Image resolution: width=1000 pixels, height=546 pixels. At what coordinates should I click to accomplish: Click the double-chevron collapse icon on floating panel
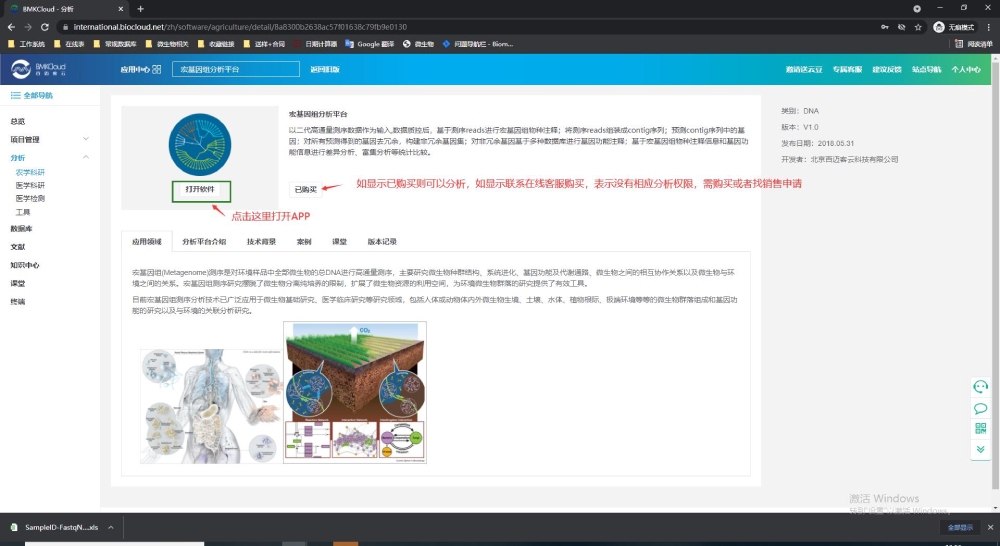point(980,450)
